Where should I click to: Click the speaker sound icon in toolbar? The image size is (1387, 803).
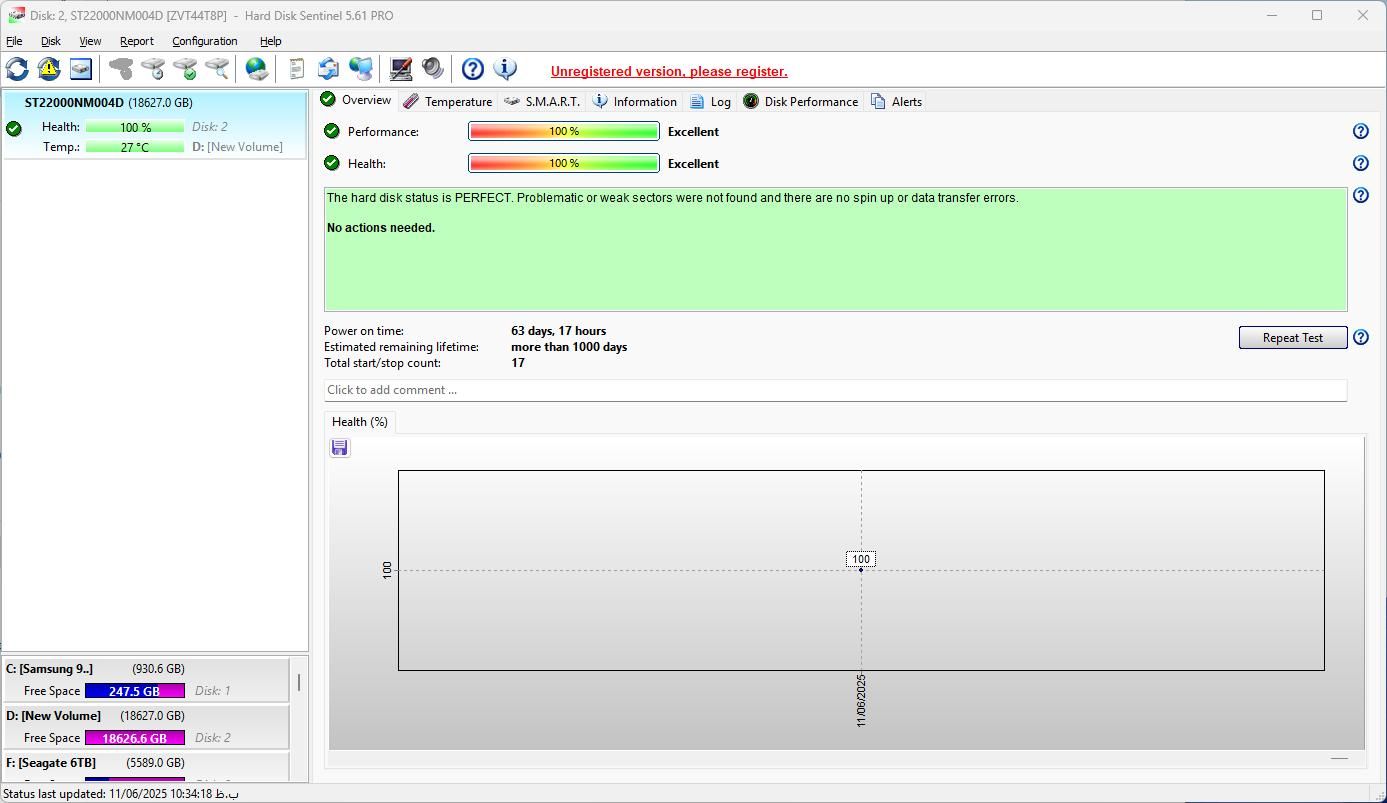point(433,69)
